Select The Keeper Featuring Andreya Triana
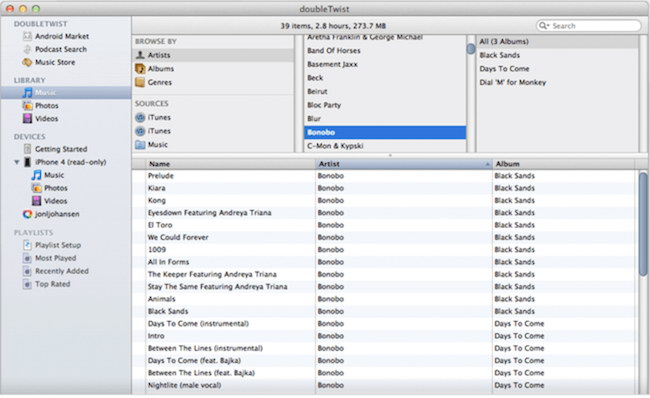Viewport: 650px width, 398px height. pyautogui.click(x=212, y=274)
